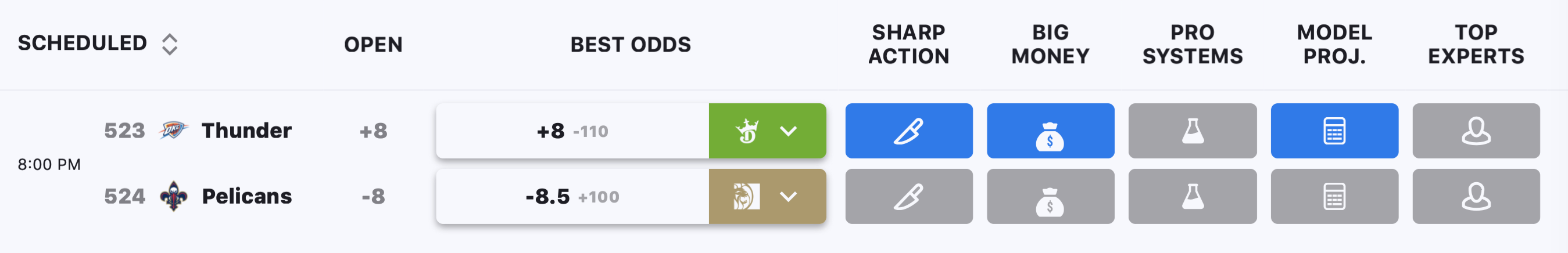Open the Pelicans team link

coord(246,197)
